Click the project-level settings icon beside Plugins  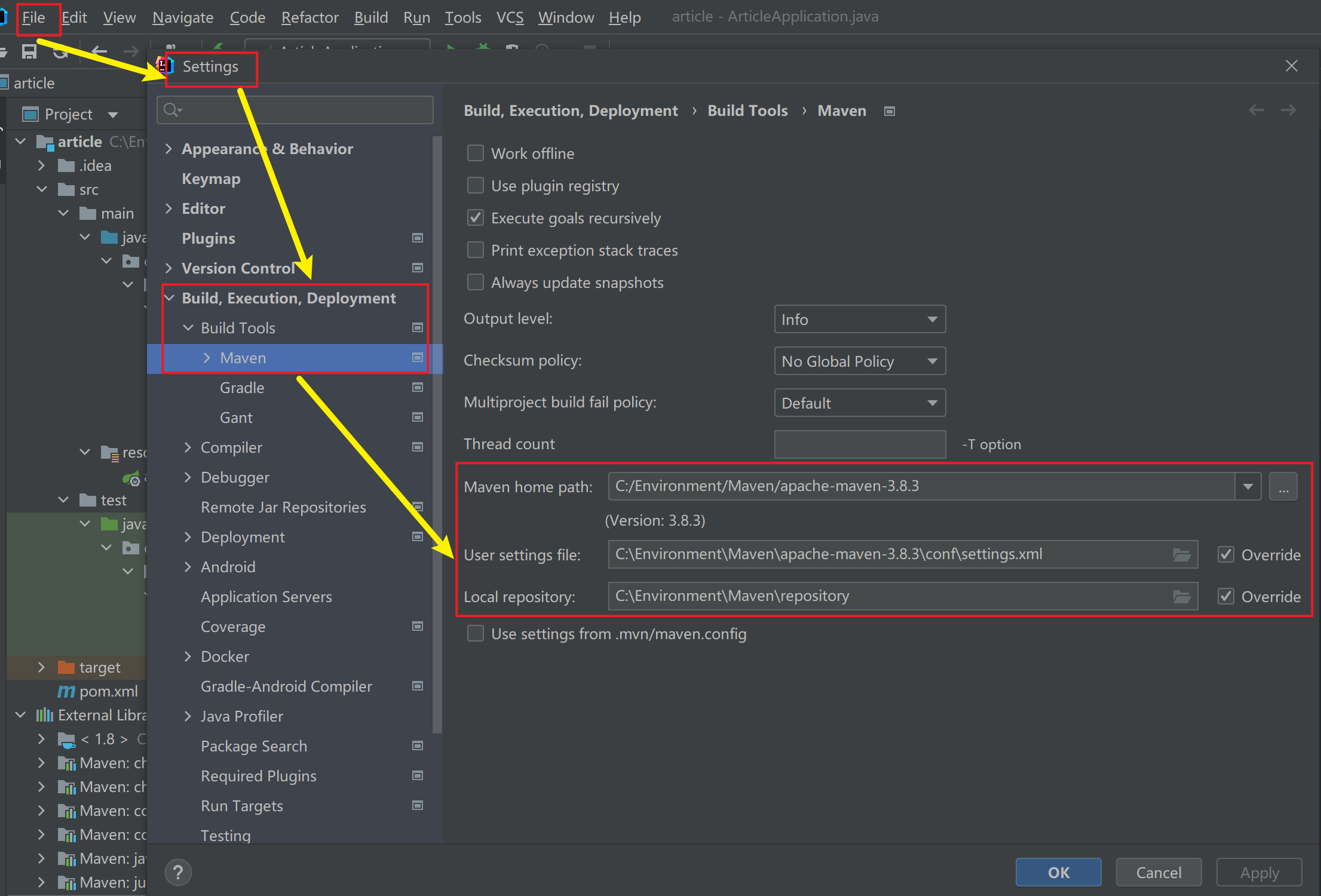pyautogui.click(x=418, y=238)
